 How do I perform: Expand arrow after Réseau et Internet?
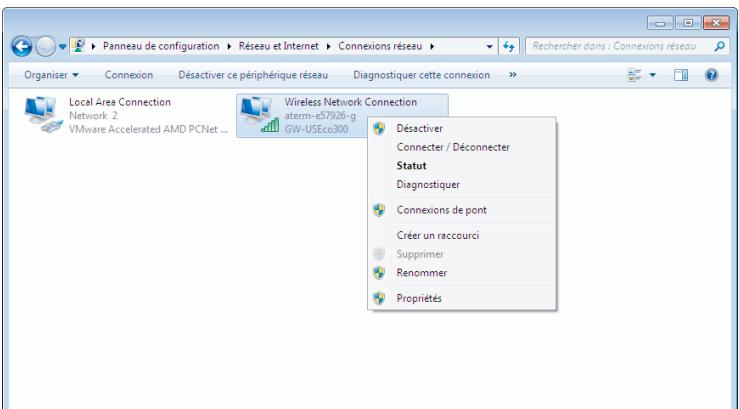pyautogui.click(x=328, y=46)
